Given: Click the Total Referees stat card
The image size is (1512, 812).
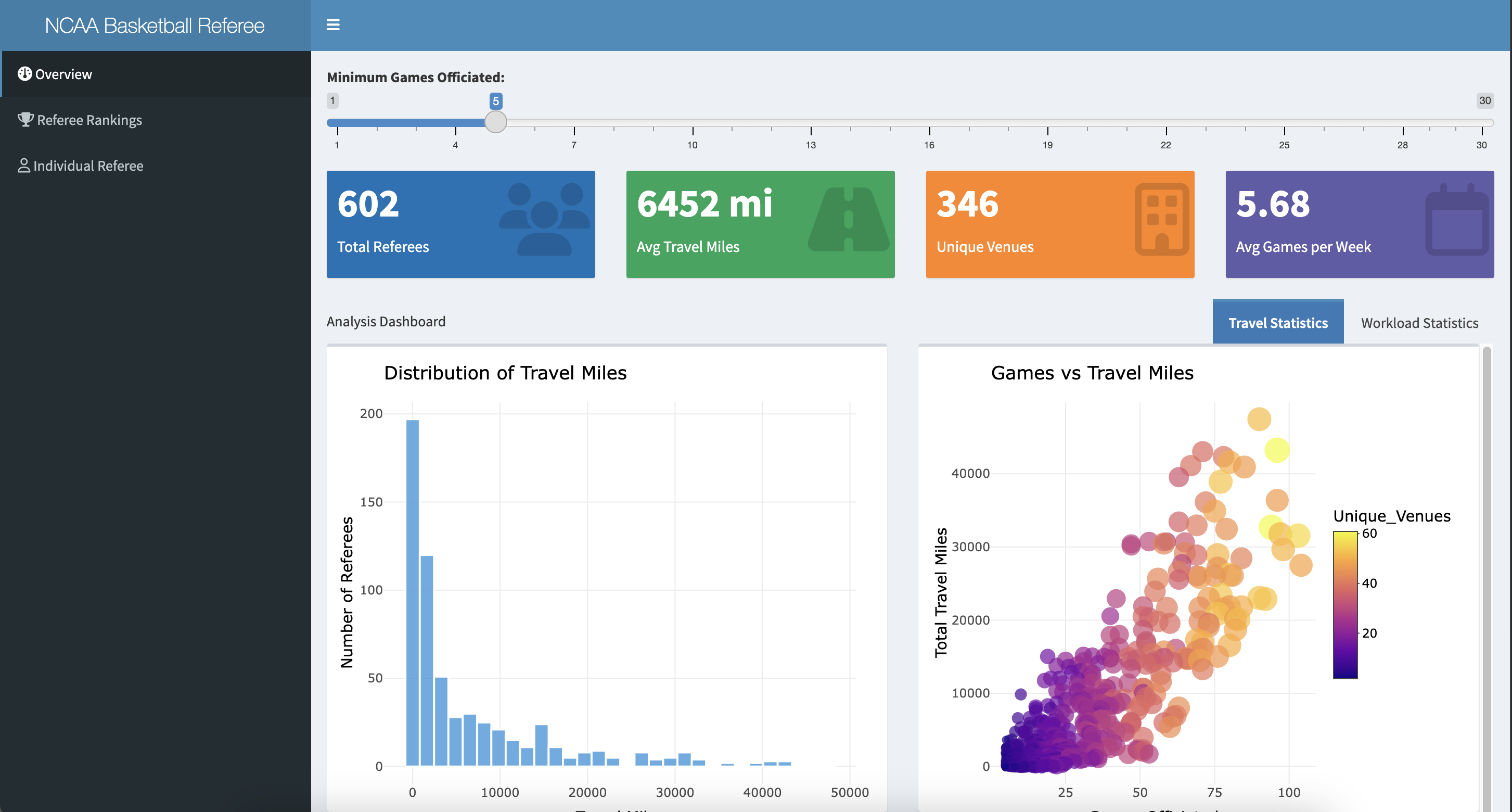Looking at the screenshot, I should (461, 224).
